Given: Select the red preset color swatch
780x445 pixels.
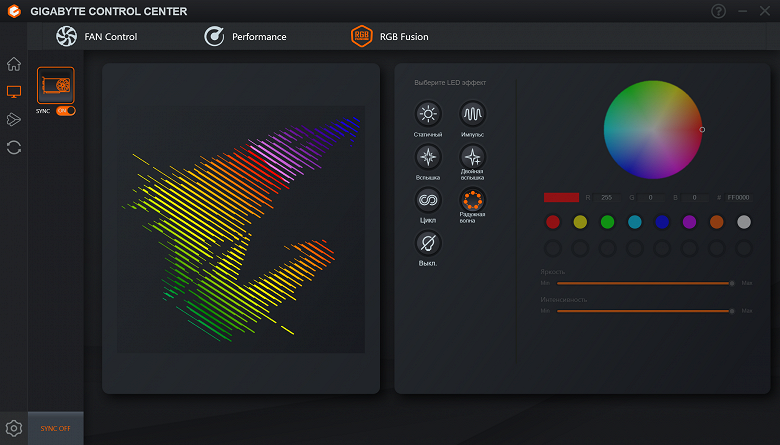Looking at the screenshot, I should (x=553, y=222).
